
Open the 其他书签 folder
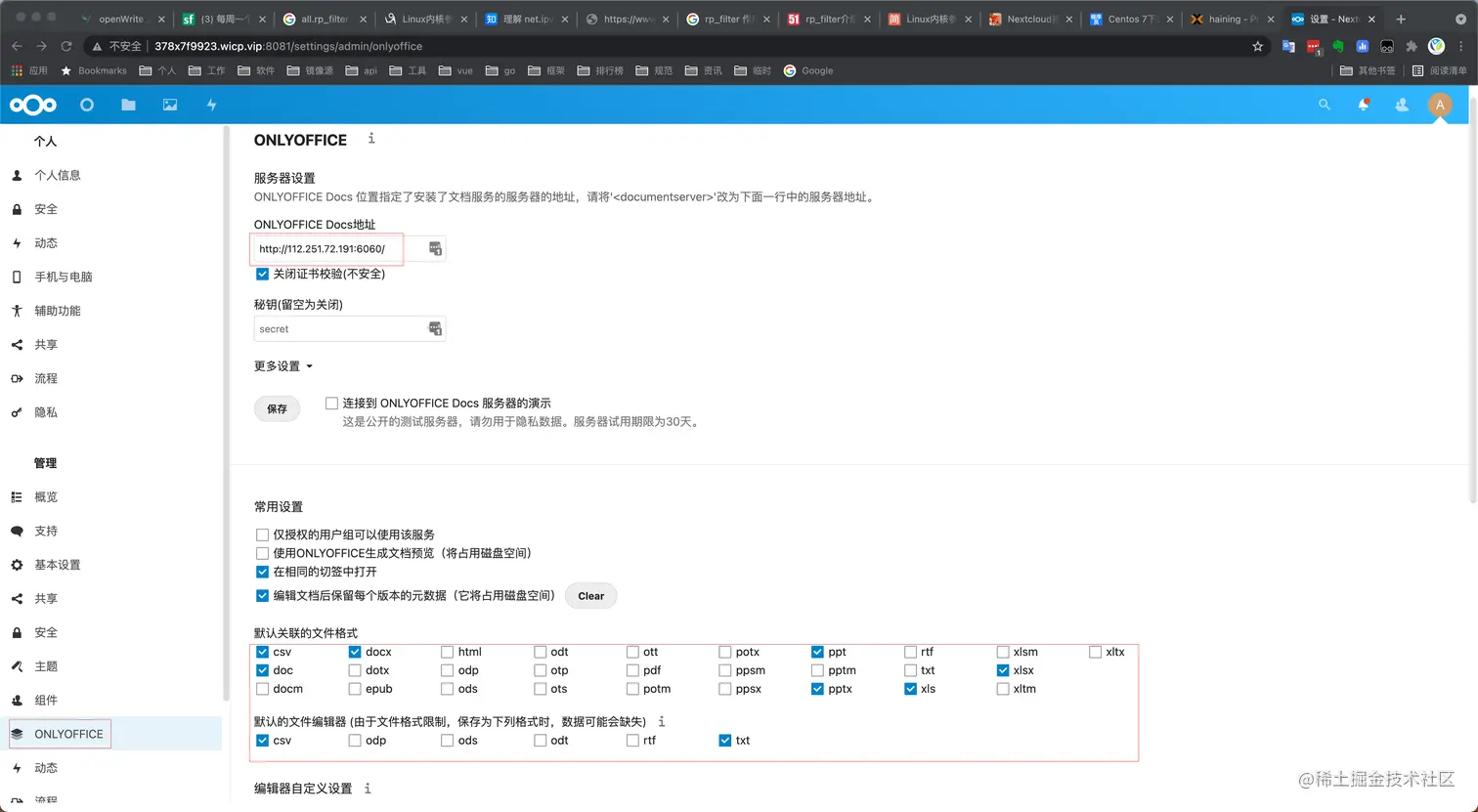click(1368, 70)
